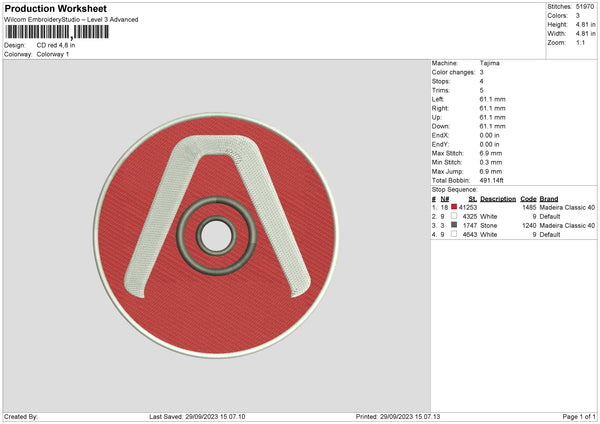
Task: Click the Zoom value 1:1
Action: (580, 42)
